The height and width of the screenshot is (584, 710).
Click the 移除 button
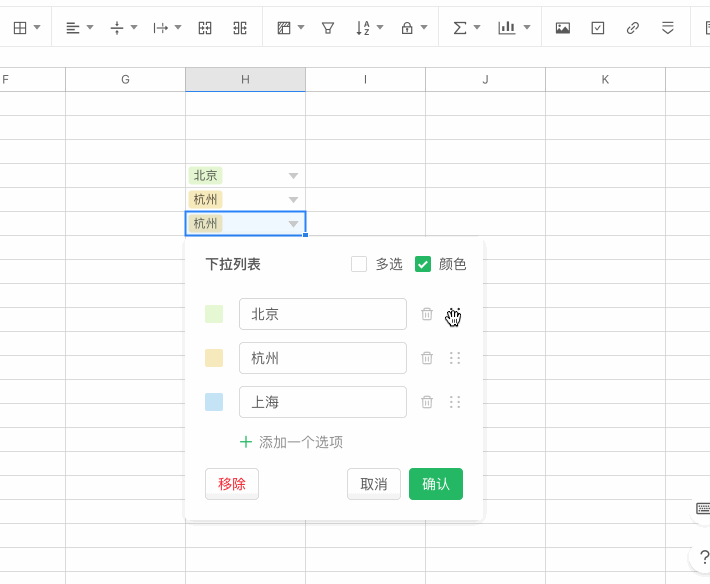(x=232, y=484)
